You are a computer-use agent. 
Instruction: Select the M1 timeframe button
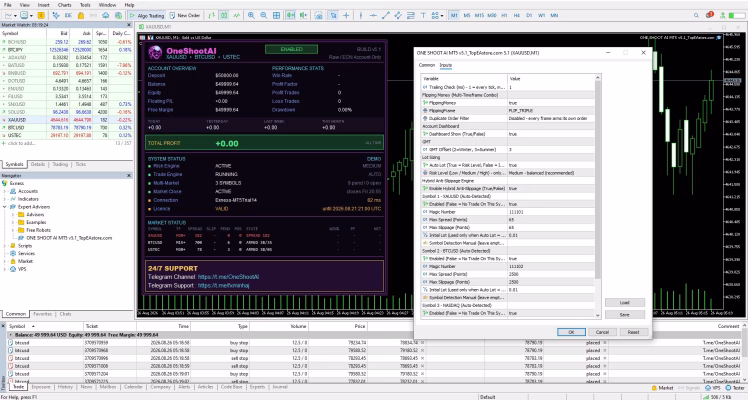coord(454,15)
